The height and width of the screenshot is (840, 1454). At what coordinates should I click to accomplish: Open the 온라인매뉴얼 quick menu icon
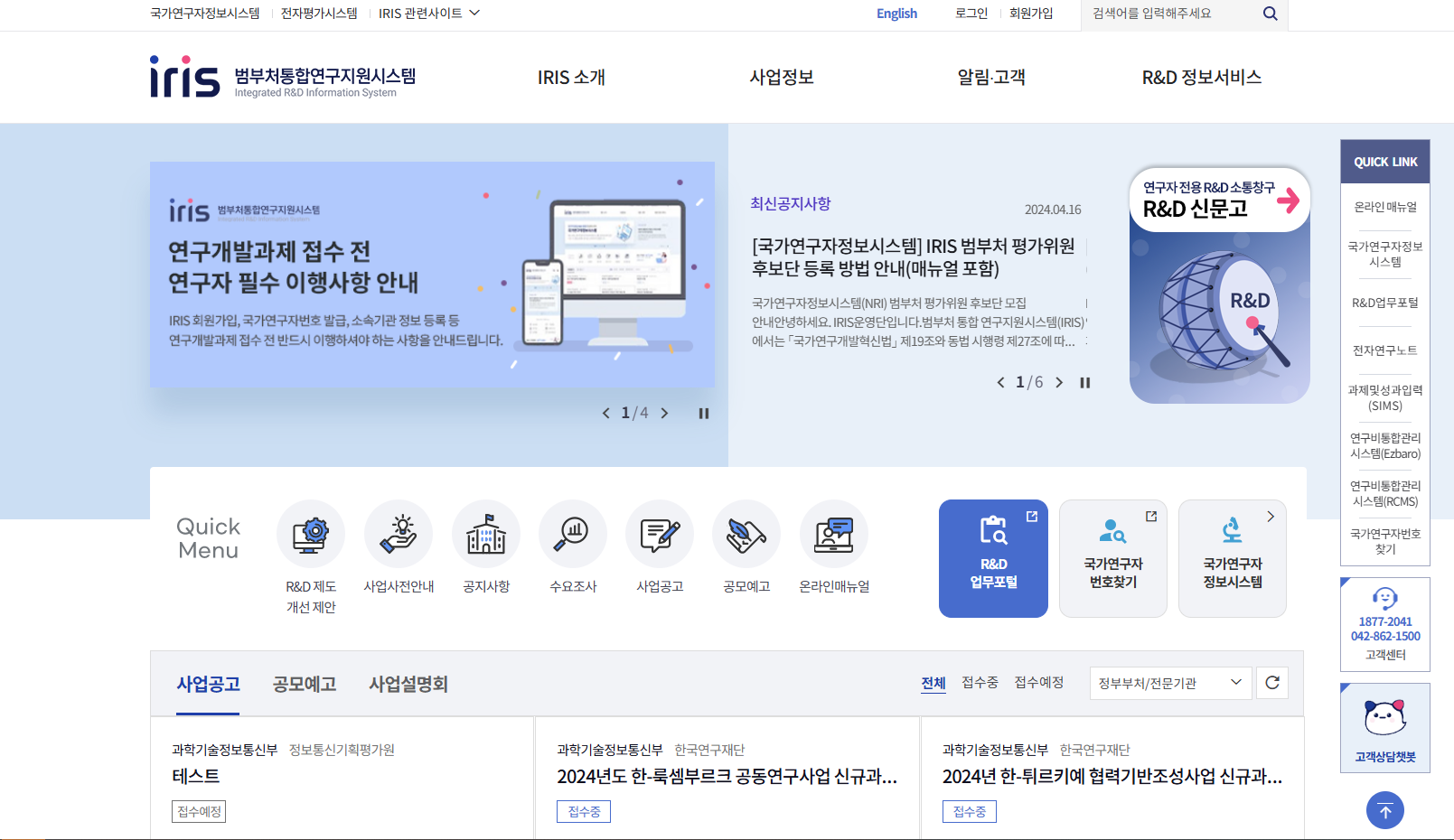(834, 535)
